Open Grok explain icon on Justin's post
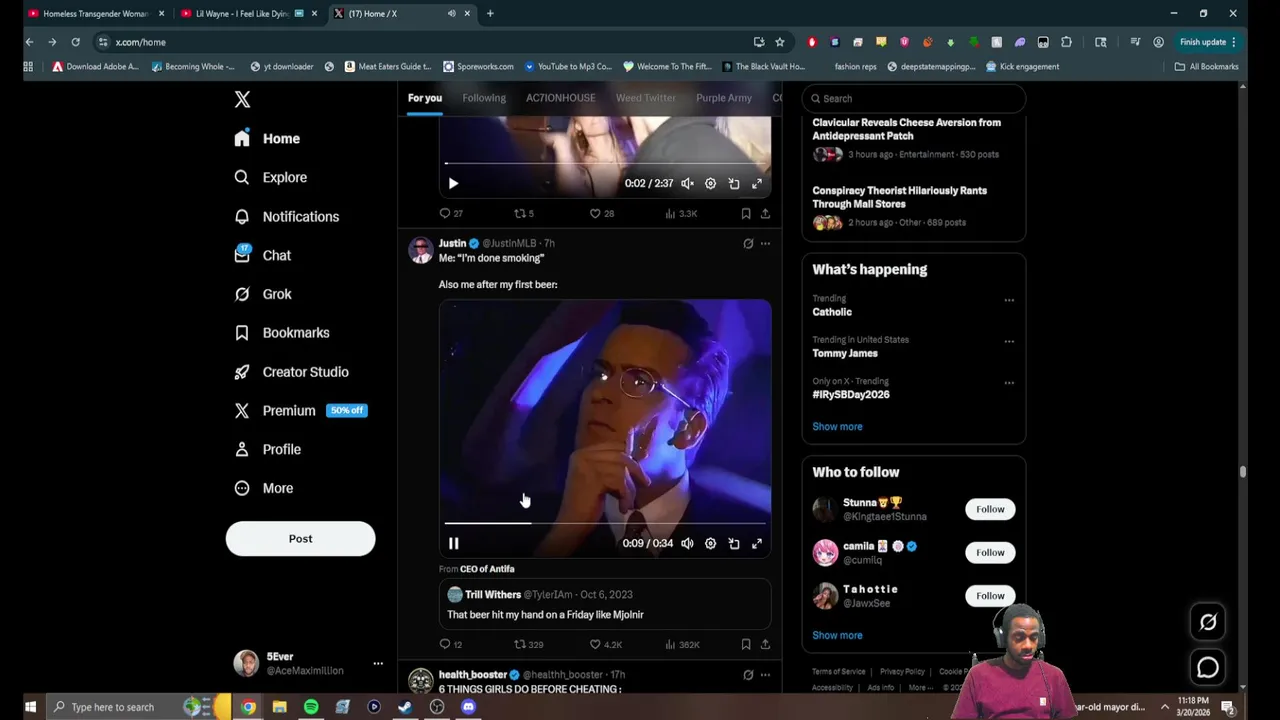Screen dimensions: 1280x720 (748, 243)
